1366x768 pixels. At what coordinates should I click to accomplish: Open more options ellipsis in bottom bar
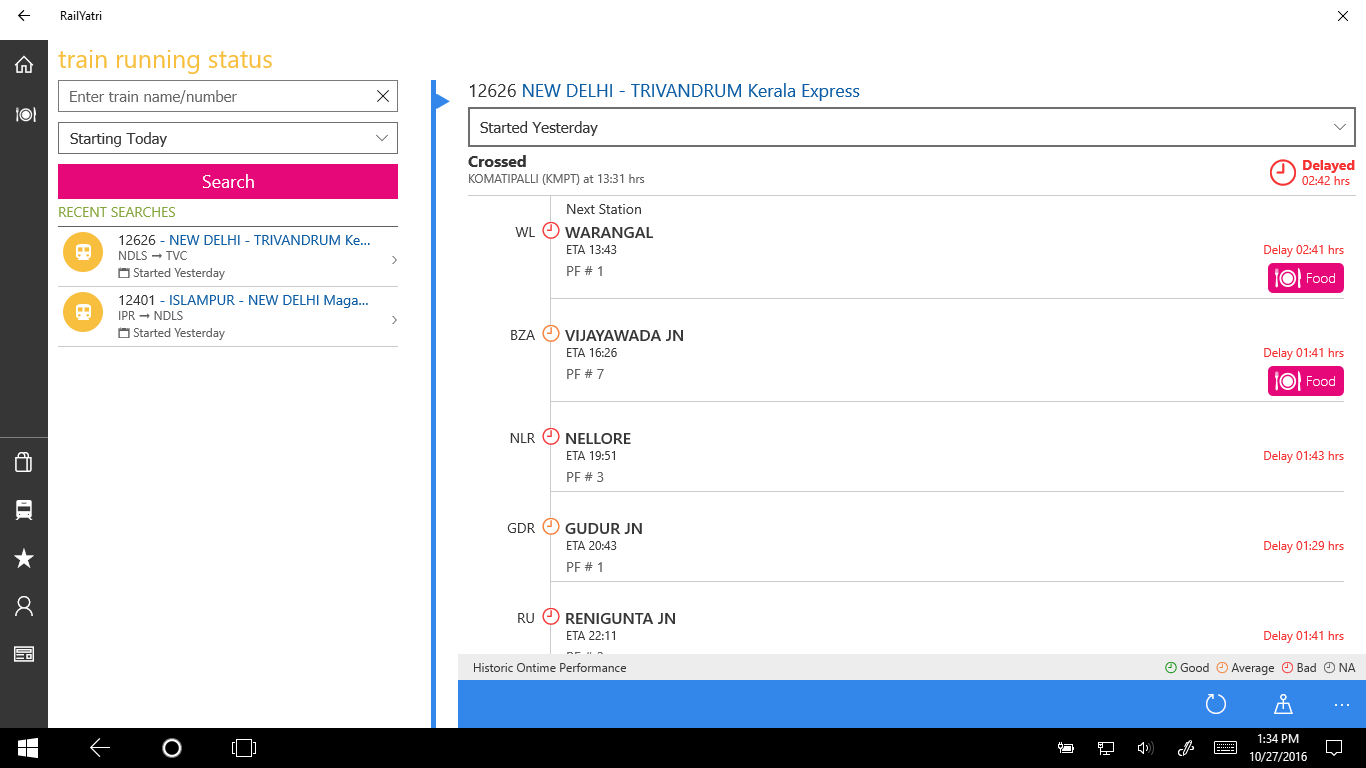pyautogui.click(x=1342, y=705)
